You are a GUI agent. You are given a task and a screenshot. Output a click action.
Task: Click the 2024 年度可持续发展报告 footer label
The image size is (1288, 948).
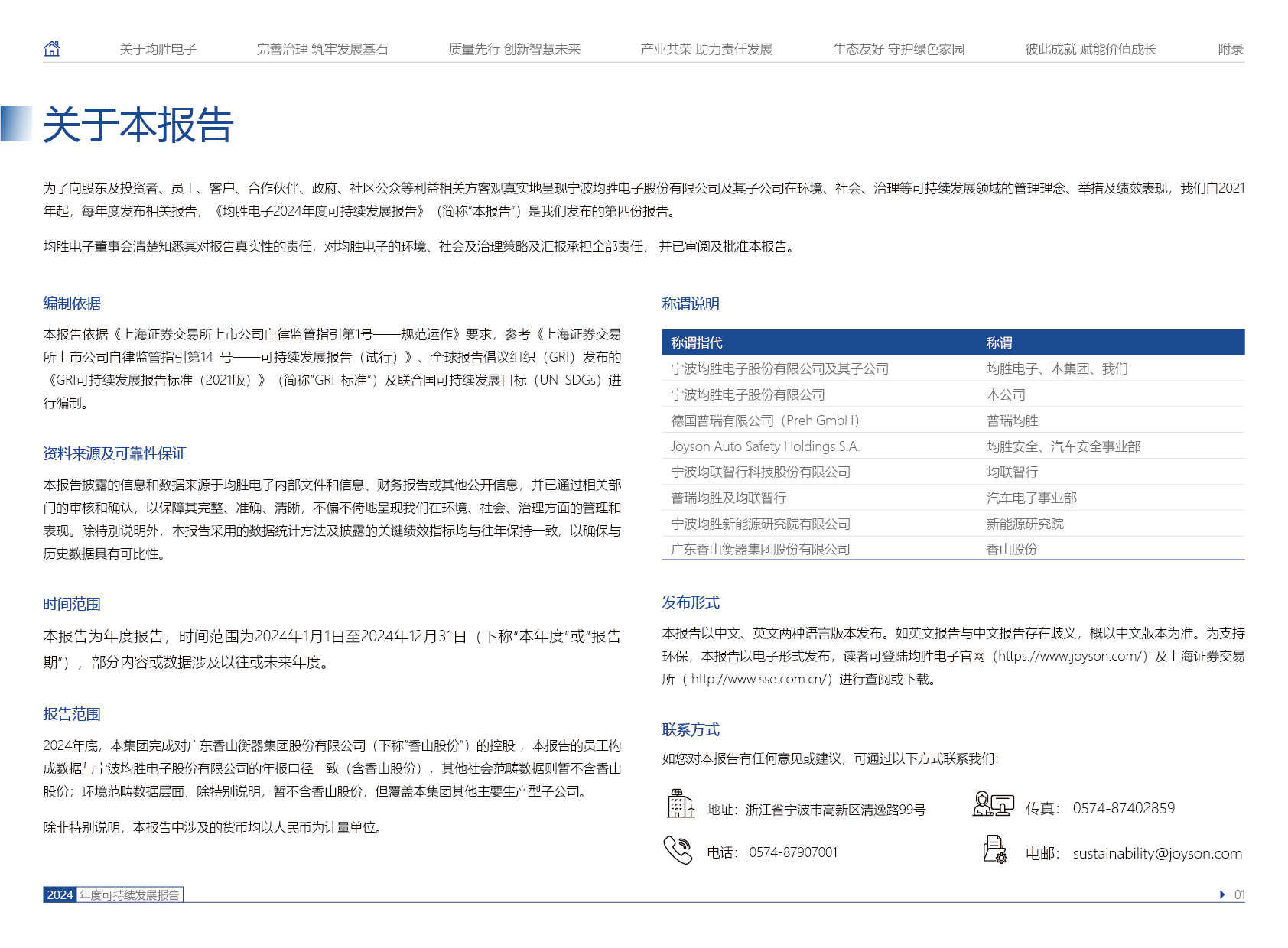[x=113, y=894]
